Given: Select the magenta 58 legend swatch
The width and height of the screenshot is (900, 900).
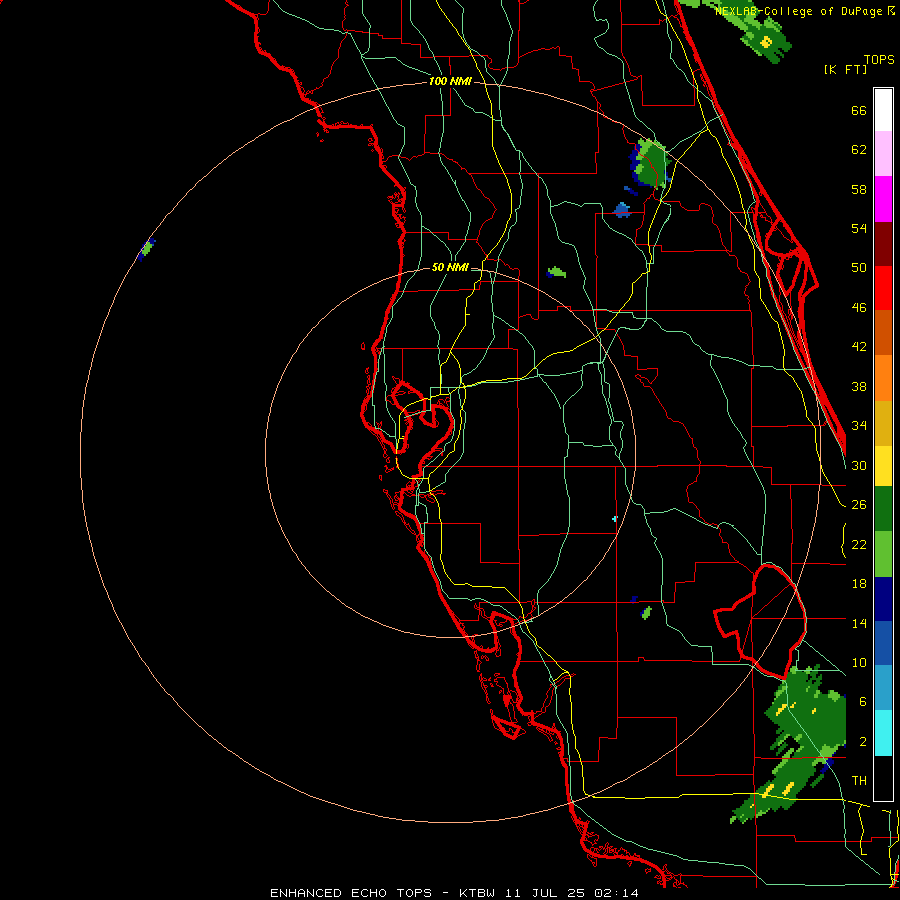Looking at the screenshot, I should coord(883,199).
